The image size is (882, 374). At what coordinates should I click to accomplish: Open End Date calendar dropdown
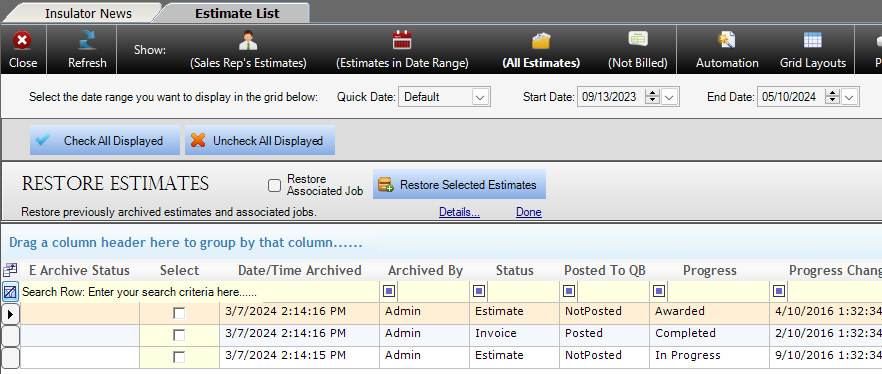[x=849, y=97]
